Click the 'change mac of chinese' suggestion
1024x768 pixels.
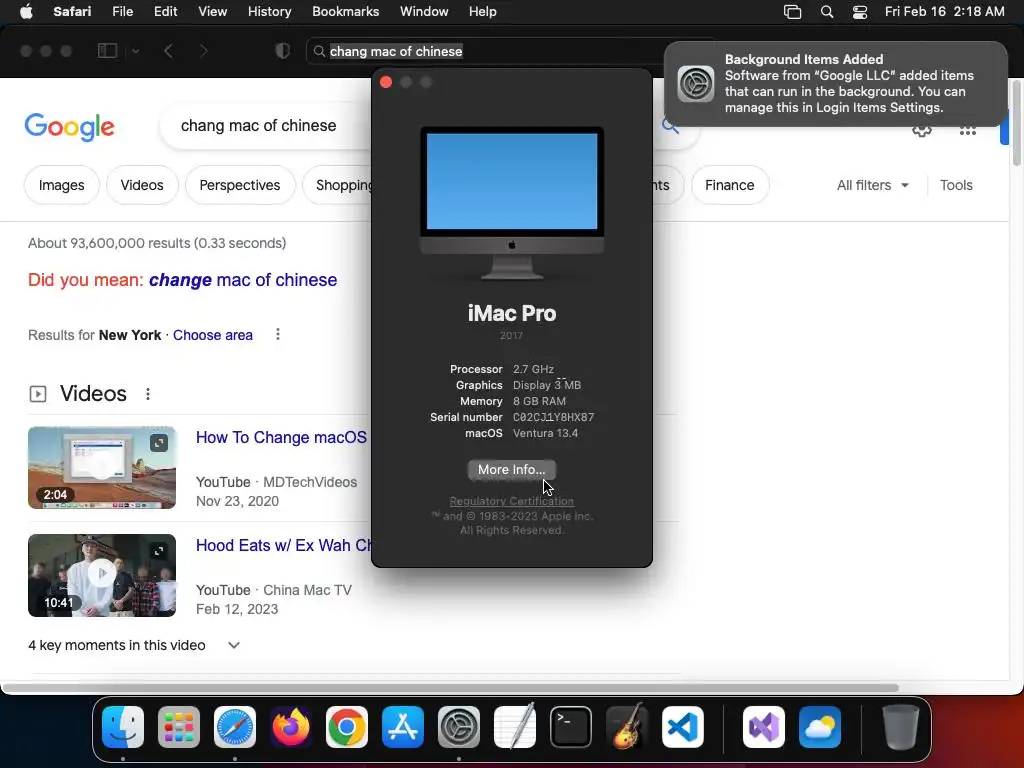pyautogui.click(x=243, y=280)
